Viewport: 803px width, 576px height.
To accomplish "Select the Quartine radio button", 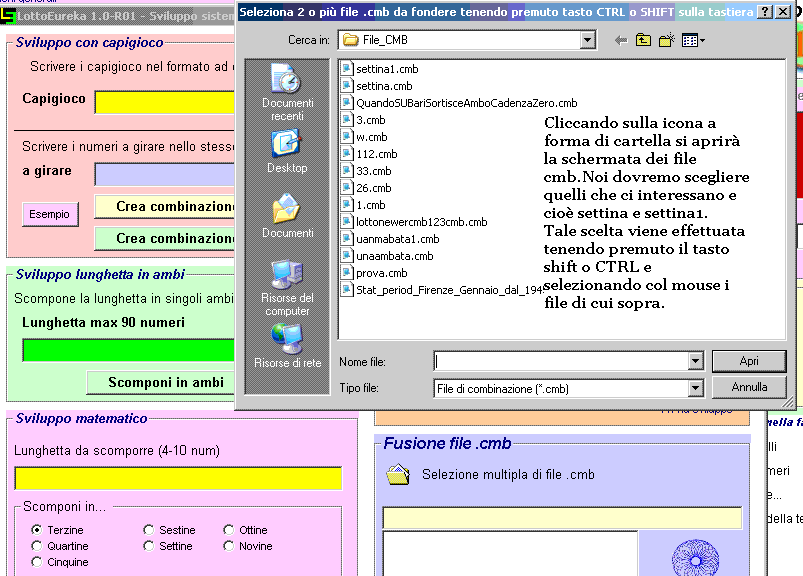I will click(x=36, y=546).
